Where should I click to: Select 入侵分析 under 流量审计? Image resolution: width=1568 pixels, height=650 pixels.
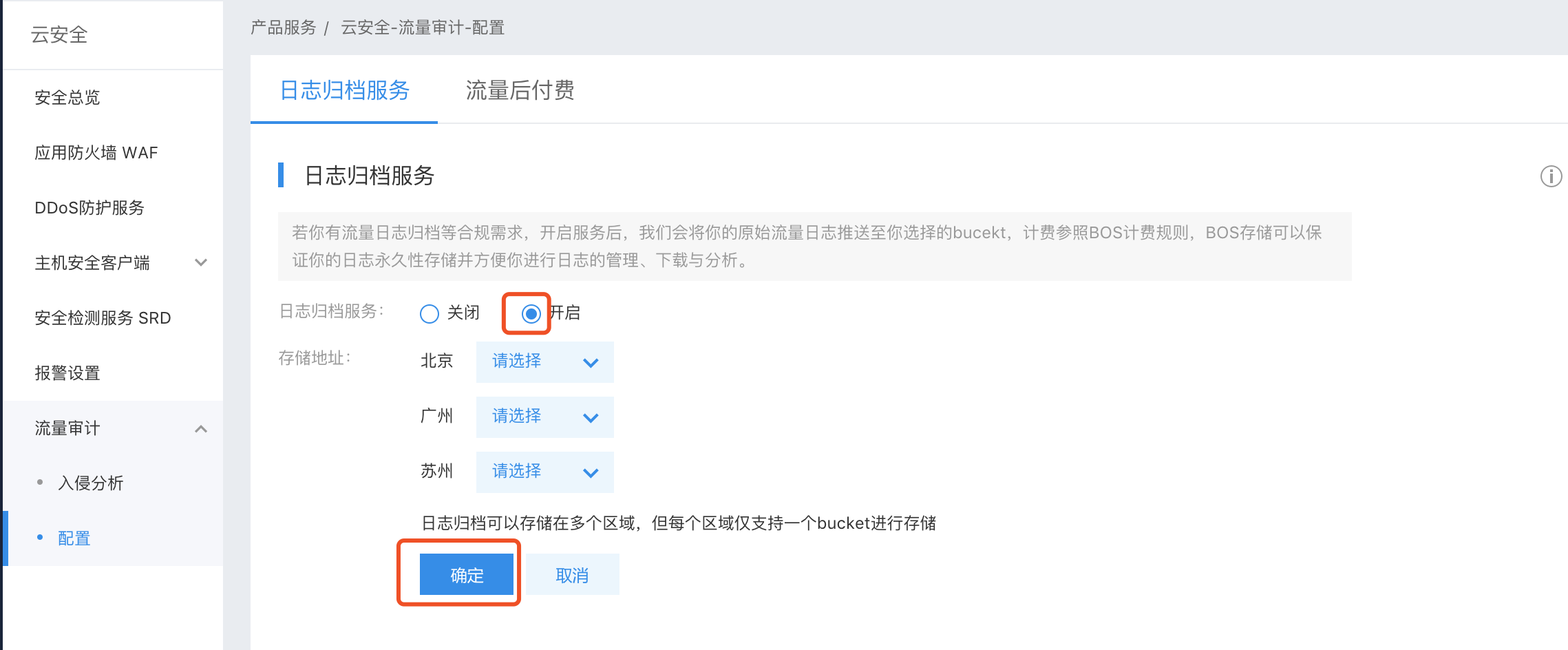click(91, 483)
